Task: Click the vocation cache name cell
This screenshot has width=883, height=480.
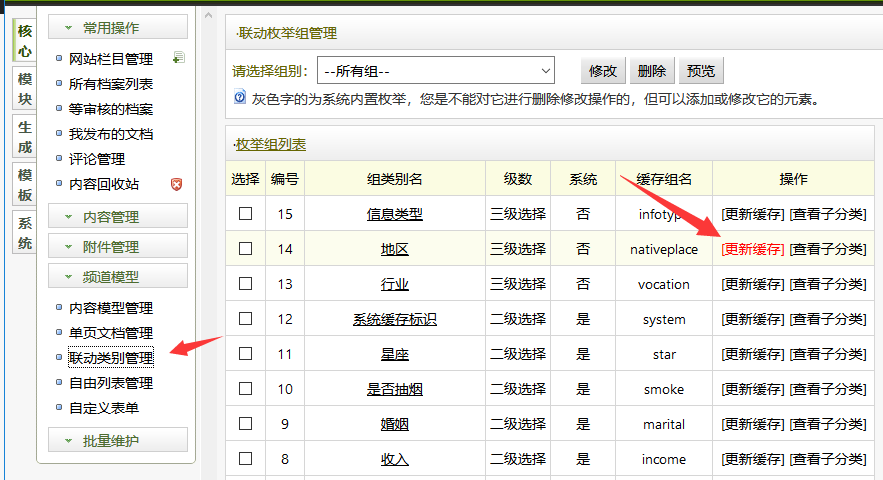Action: click(664, 284)
